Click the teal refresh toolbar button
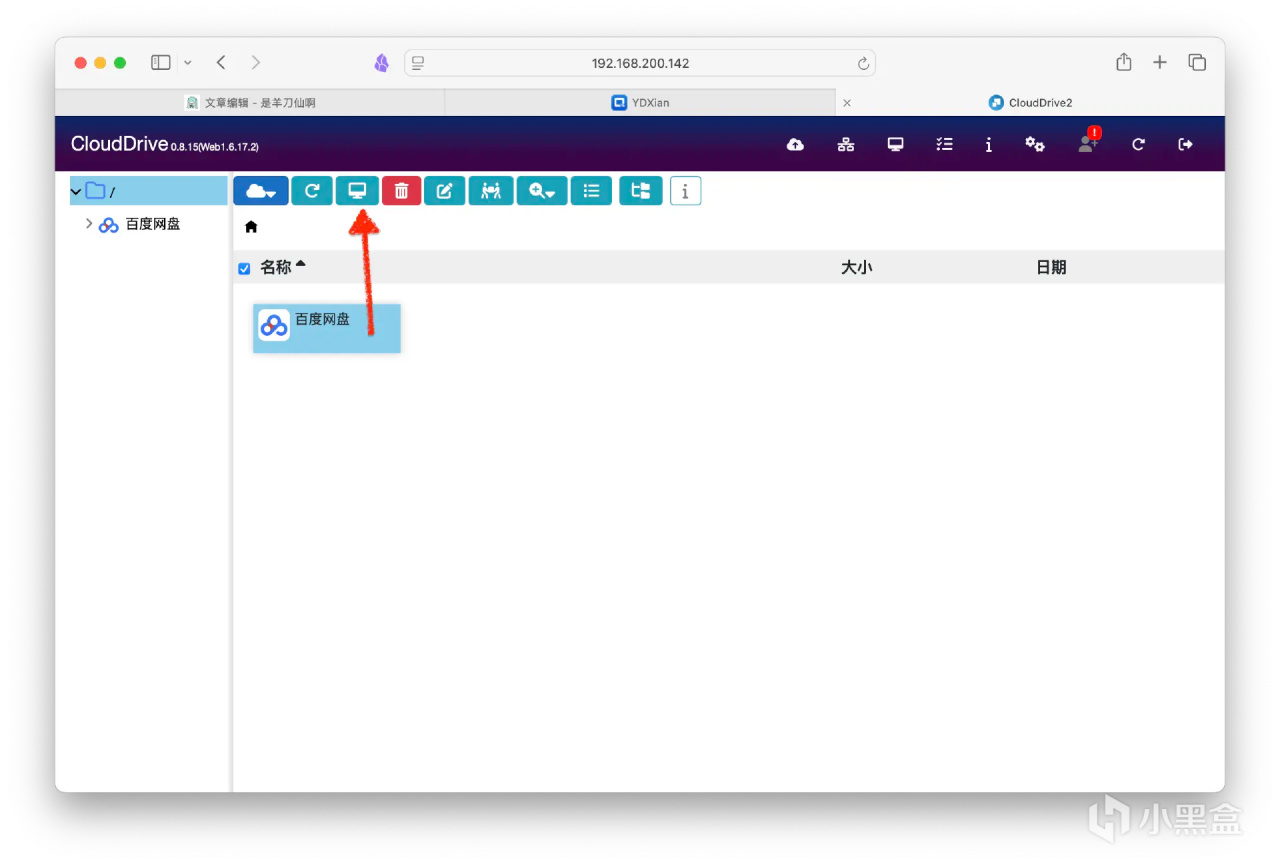Screen dimensions: 1280x865 [312, 191]
